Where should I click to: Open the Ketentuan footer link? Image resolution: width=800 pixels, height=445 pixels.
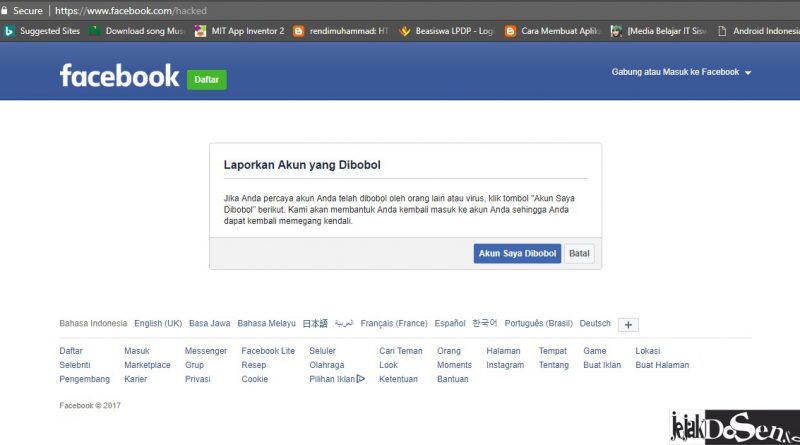(x=398, y=379)
